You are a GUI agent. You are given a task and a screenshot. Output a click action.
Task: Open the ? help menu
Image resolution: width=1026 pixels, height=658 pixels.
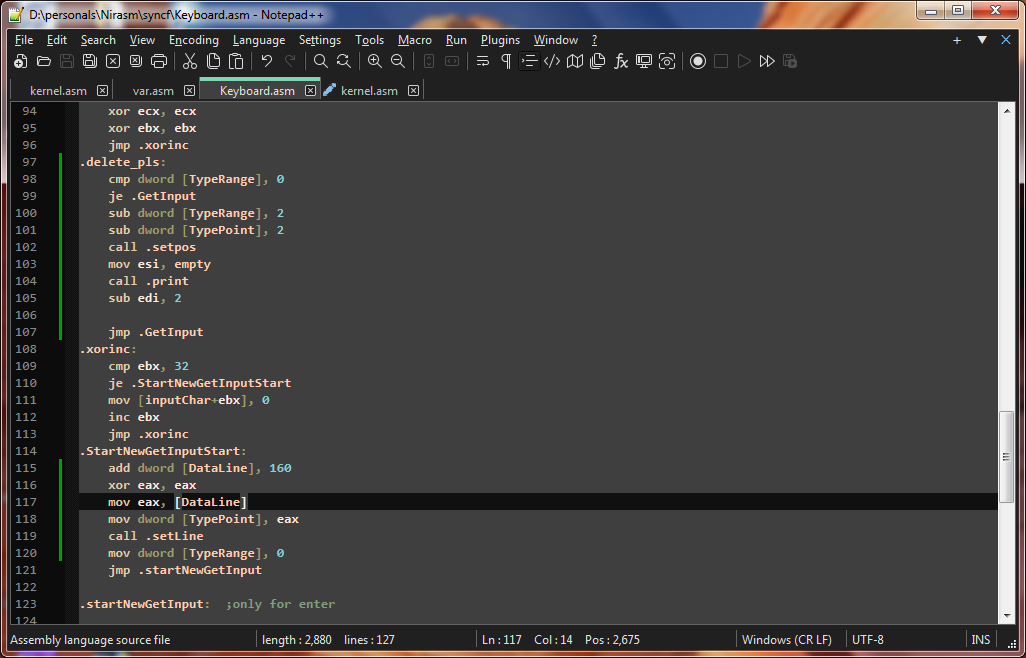pos(594,40)
